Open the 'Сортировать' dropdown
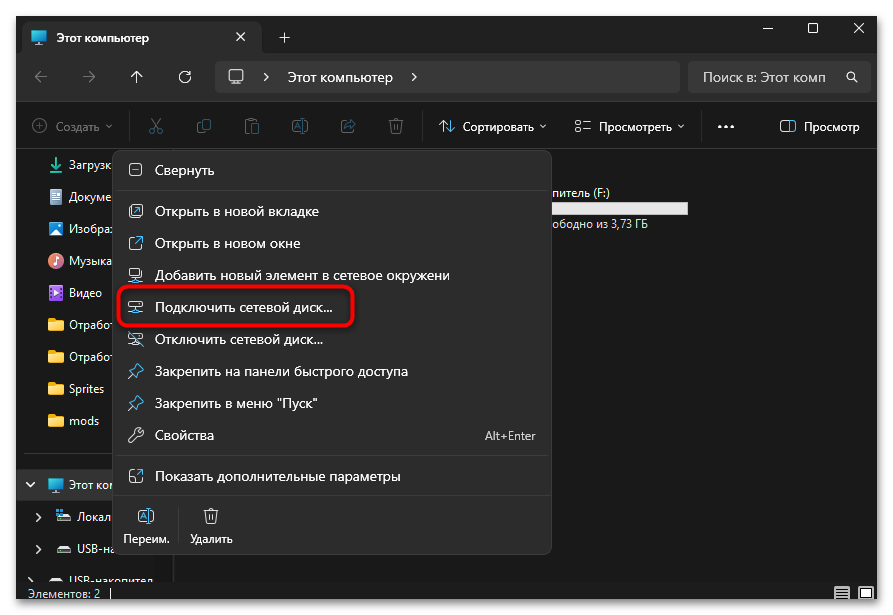The height and width of the screenshot is (615, 893). pos(493,126)
